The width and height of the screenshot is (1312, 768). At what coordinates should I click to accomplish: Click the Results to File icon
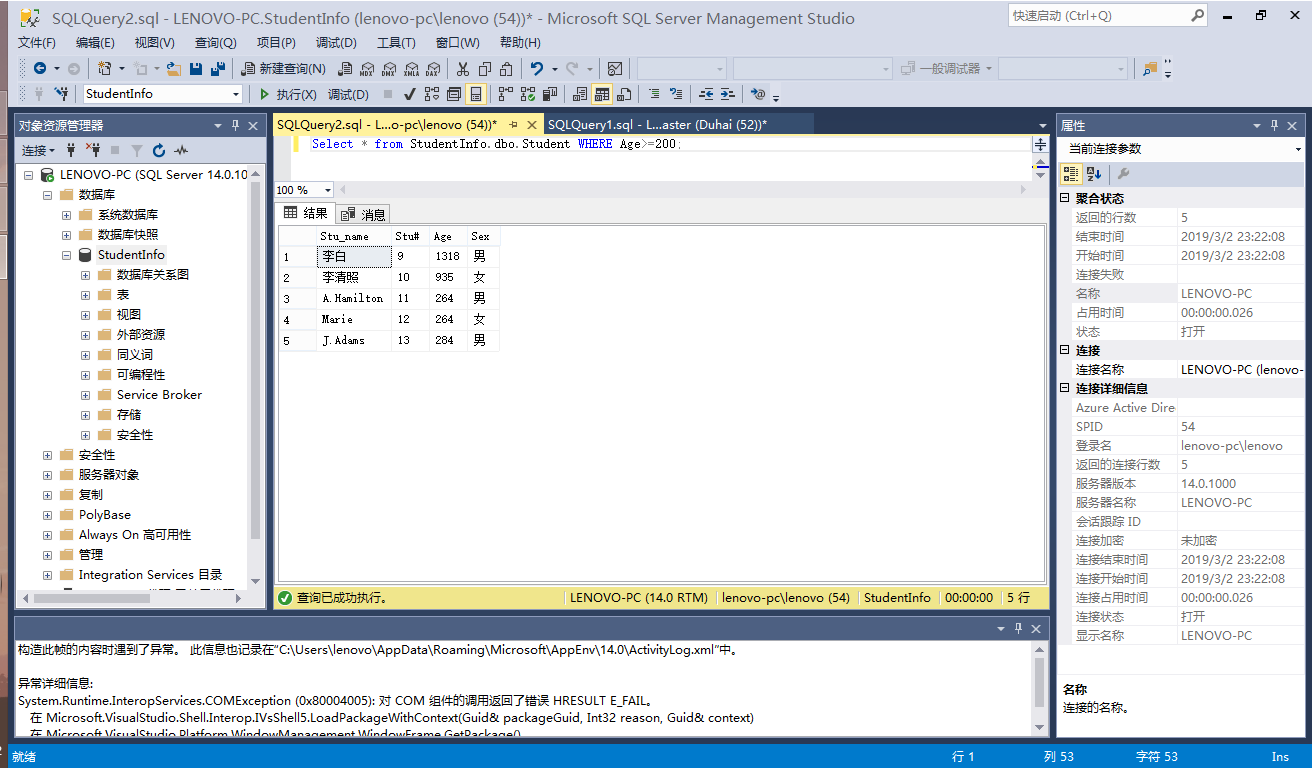pos(623,93)
